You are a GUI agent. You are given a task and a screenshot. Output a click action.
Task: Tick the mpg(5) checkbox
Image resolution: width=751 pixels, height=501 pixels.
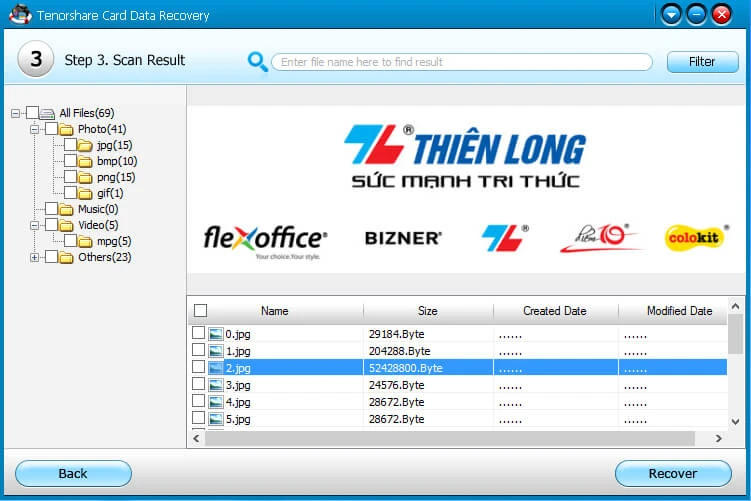point(70,240)
